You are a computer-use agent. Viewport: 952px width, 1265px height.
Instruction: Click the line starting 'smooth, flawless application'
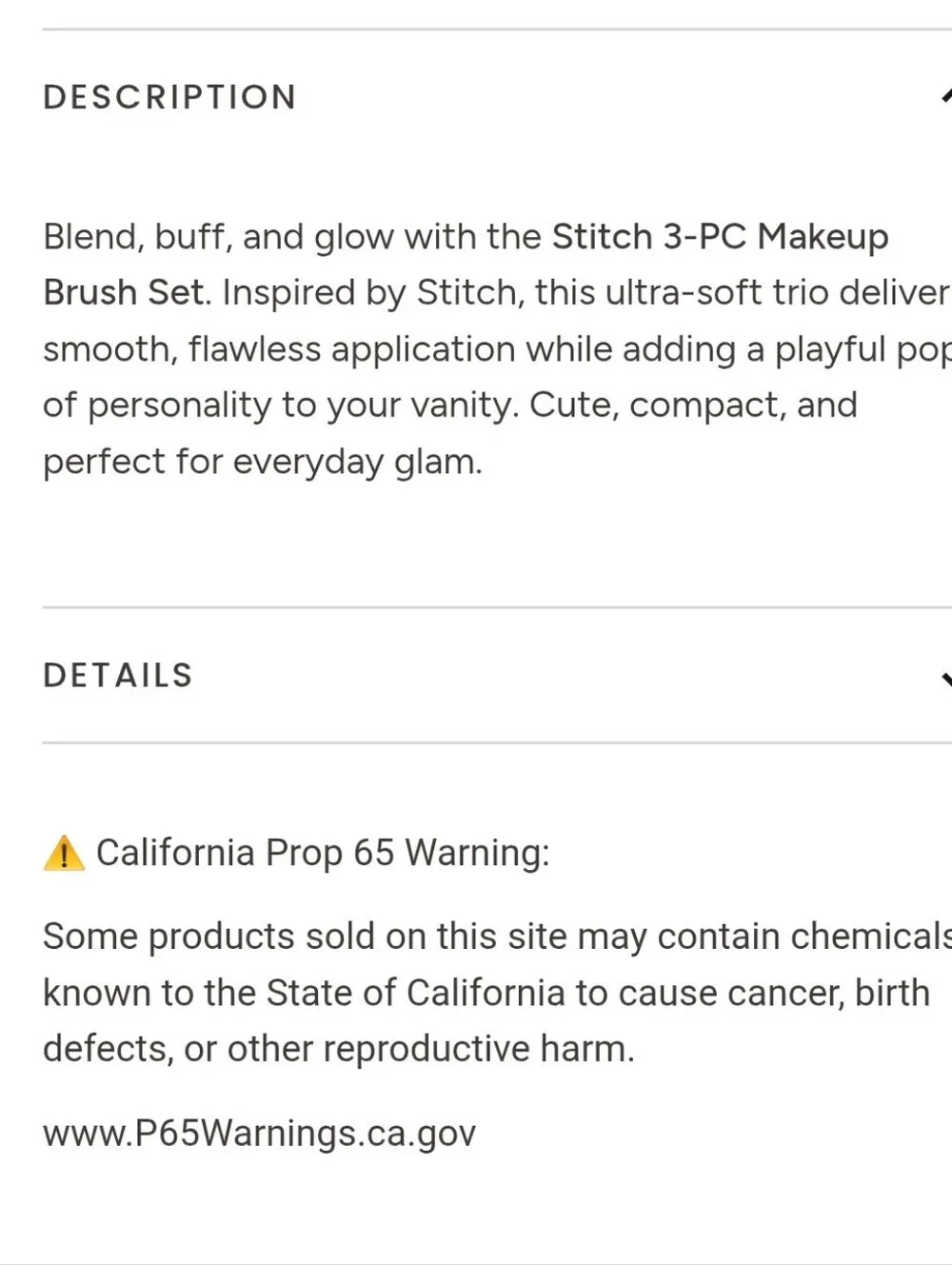[497, 349]
